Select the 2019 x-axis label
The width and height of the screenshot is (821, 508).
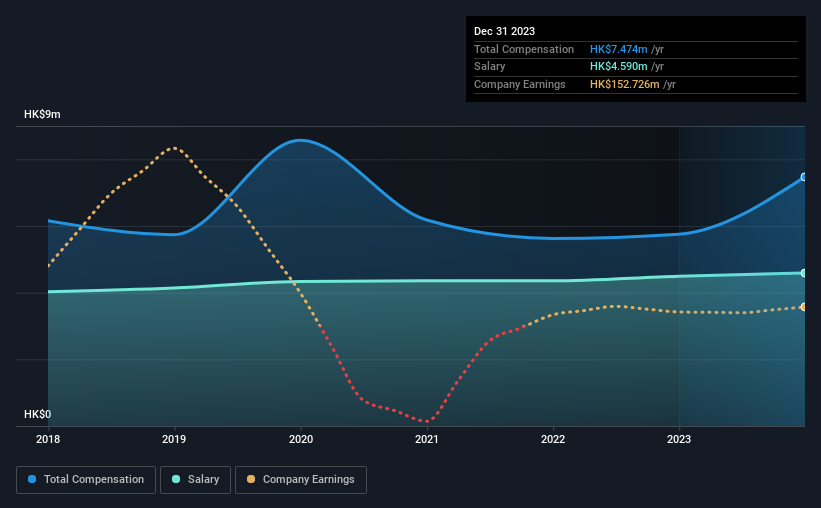[x=174, y=439]
